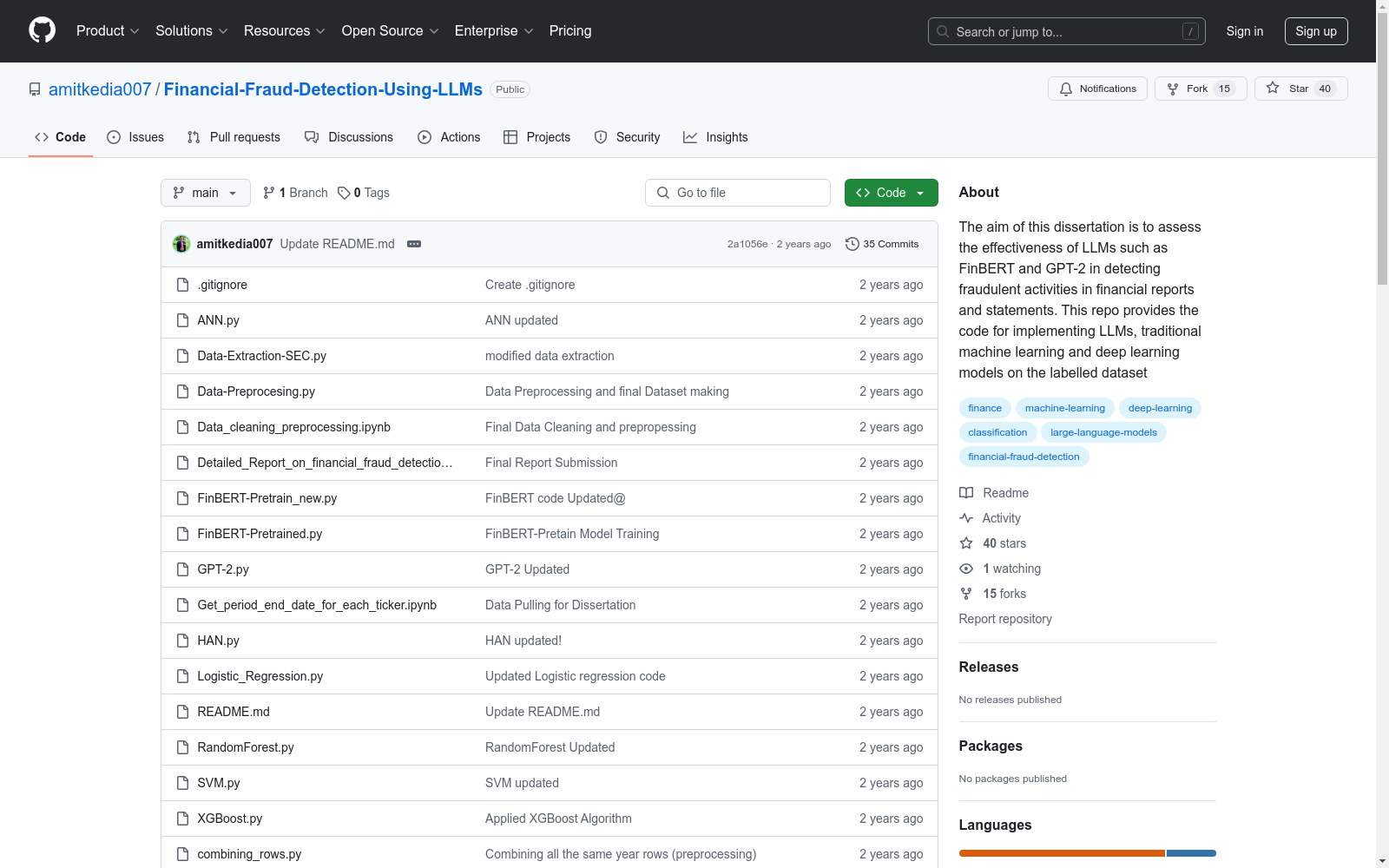The image size is (1389, 868).
Task: Switch to the Security tab
Action: click(627, 137)
